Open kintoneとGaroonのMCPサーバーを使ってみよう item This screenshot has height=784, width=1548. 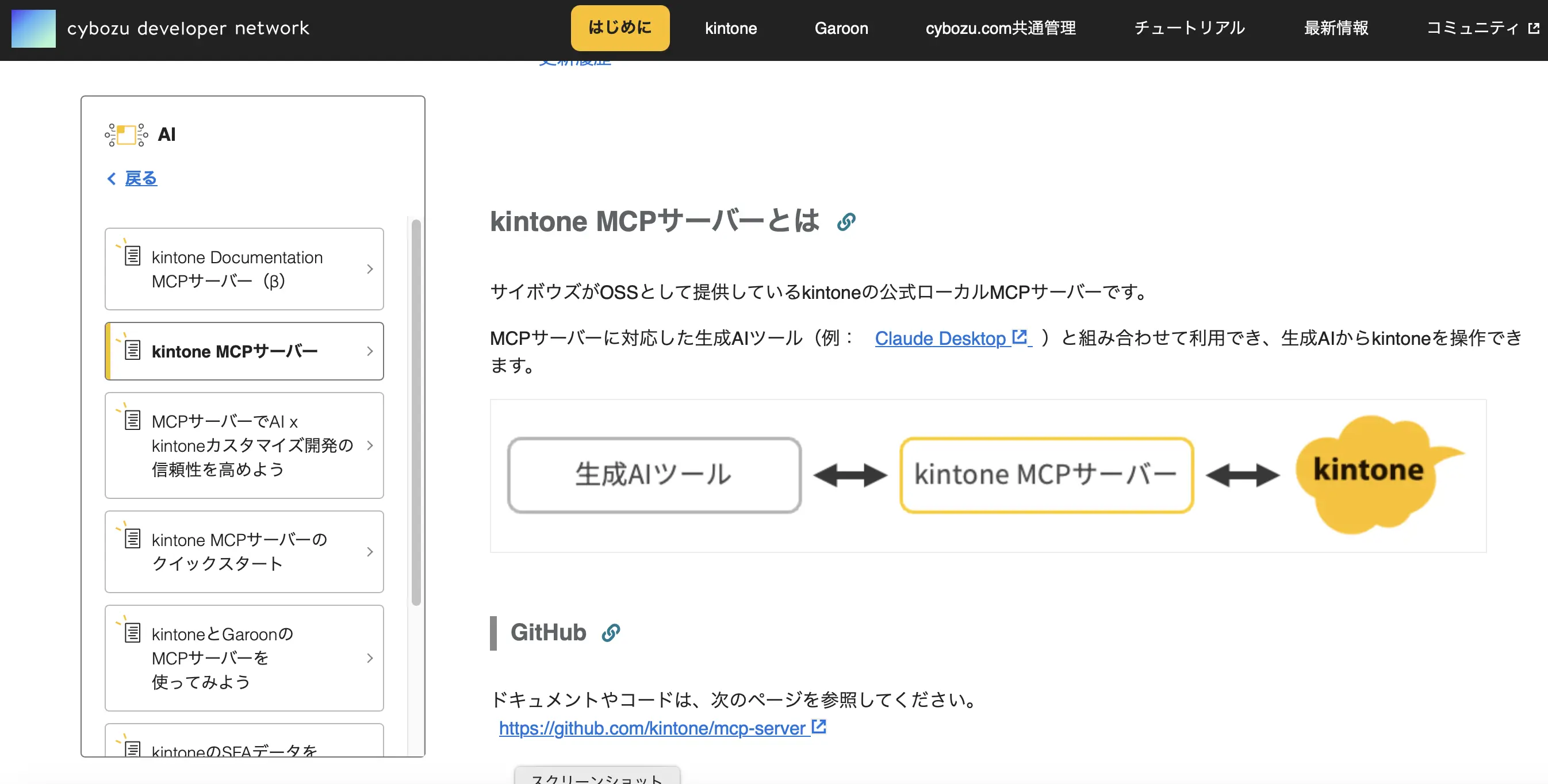click(x=244, y=658)
